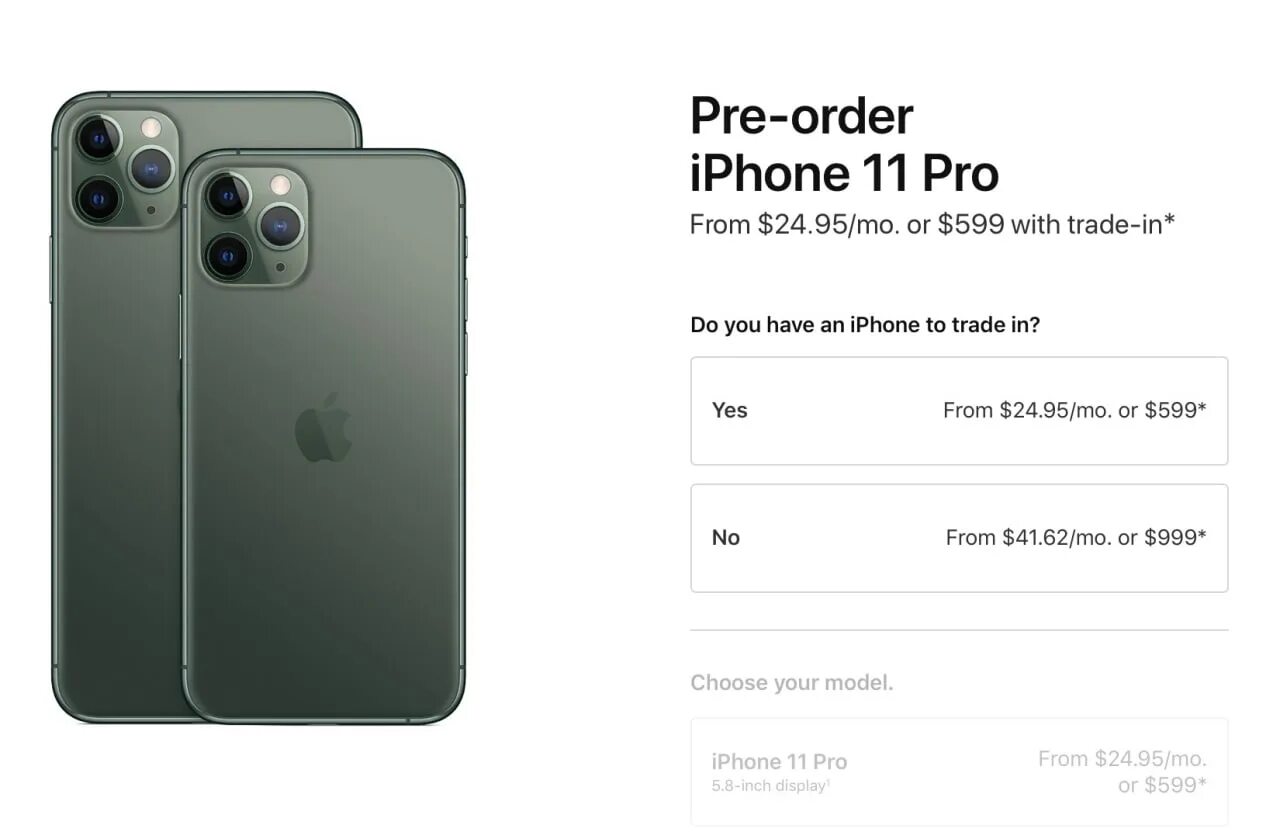Click the 5.8-inch display footnote text
1280x832 pixels.
(x=771, y=785)
